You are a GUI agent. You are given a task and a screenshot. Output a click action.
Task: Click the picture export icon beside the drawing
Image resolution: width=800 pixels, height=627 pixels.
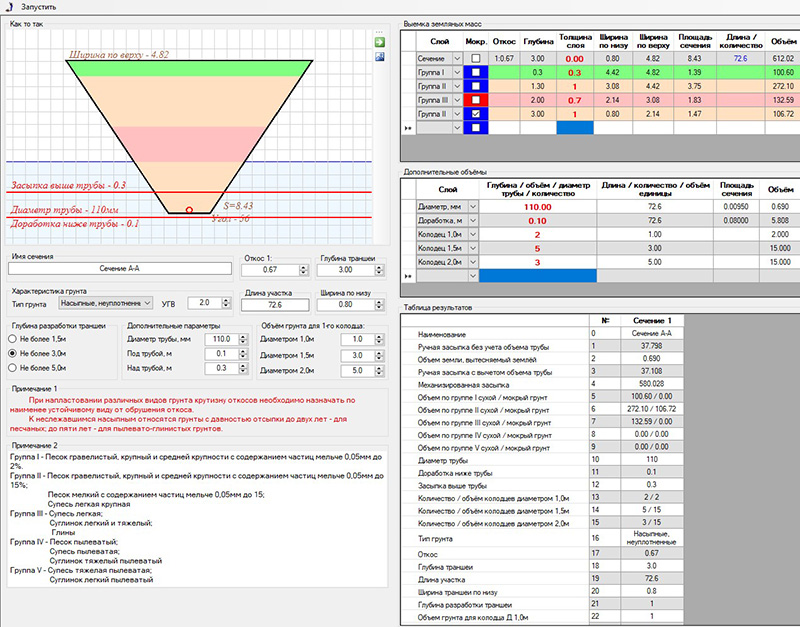380,57
